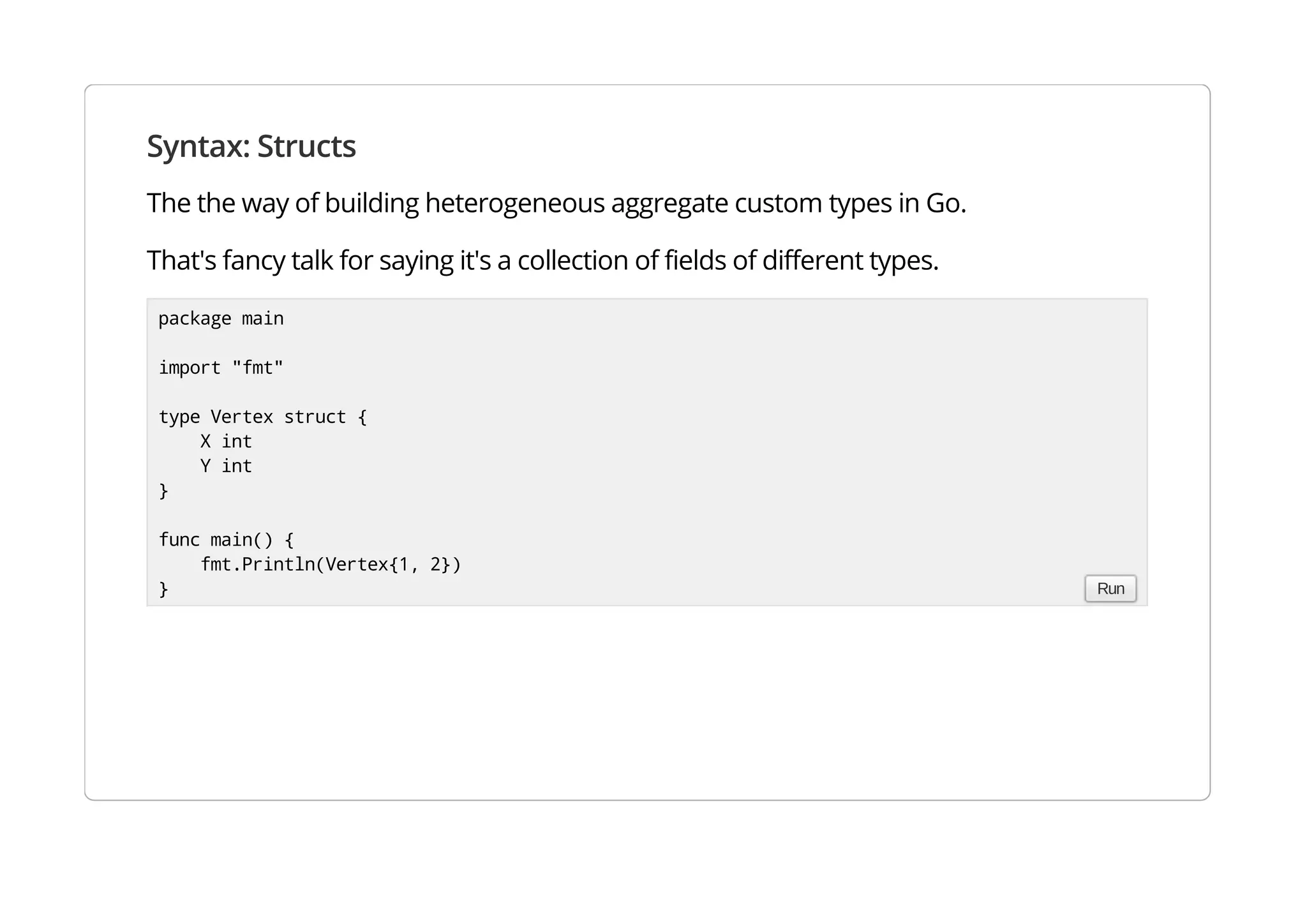Click the 'package main' code line
The height and width of the screenshot is (924, 1307).
(x=221, y=318)
